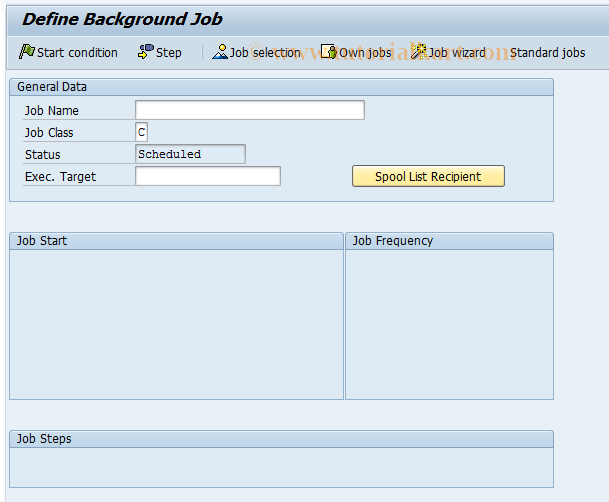Click the Status label text
The image size is (609, 502).
point(43,155)
